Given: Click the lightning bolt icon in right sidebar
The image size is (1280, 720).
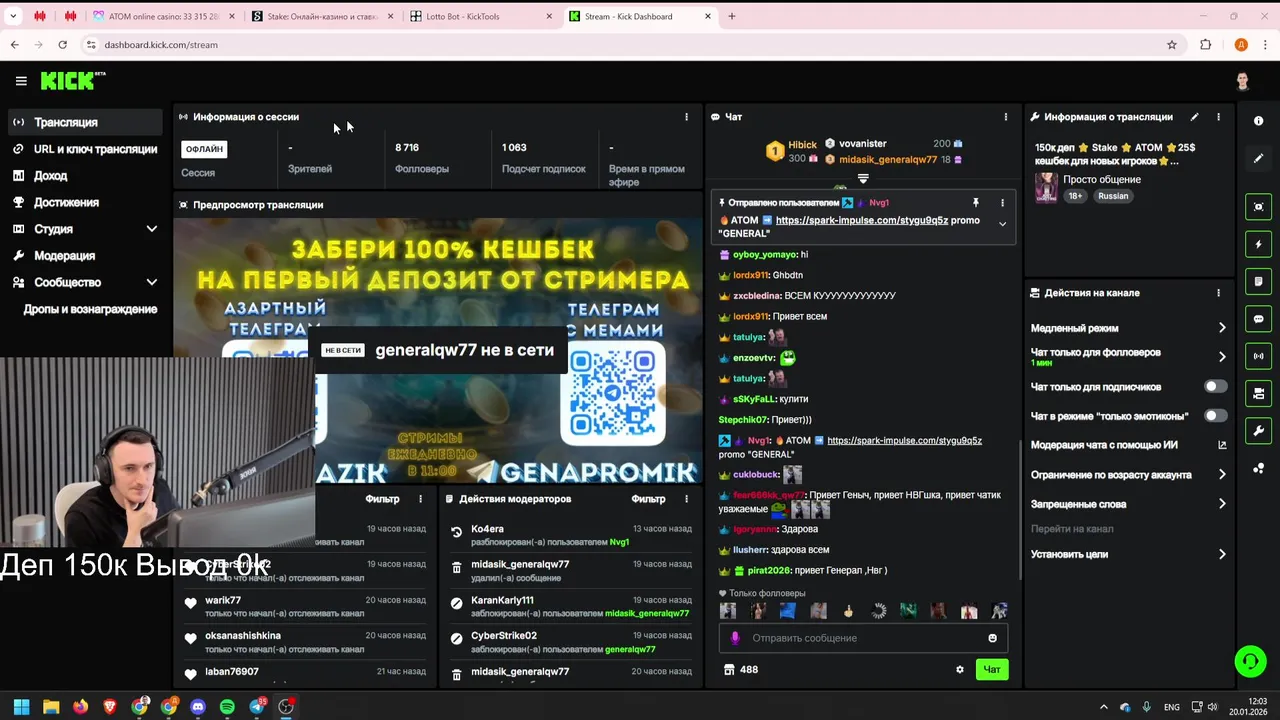Looking at the screenshot, I should pos(1258,244).
